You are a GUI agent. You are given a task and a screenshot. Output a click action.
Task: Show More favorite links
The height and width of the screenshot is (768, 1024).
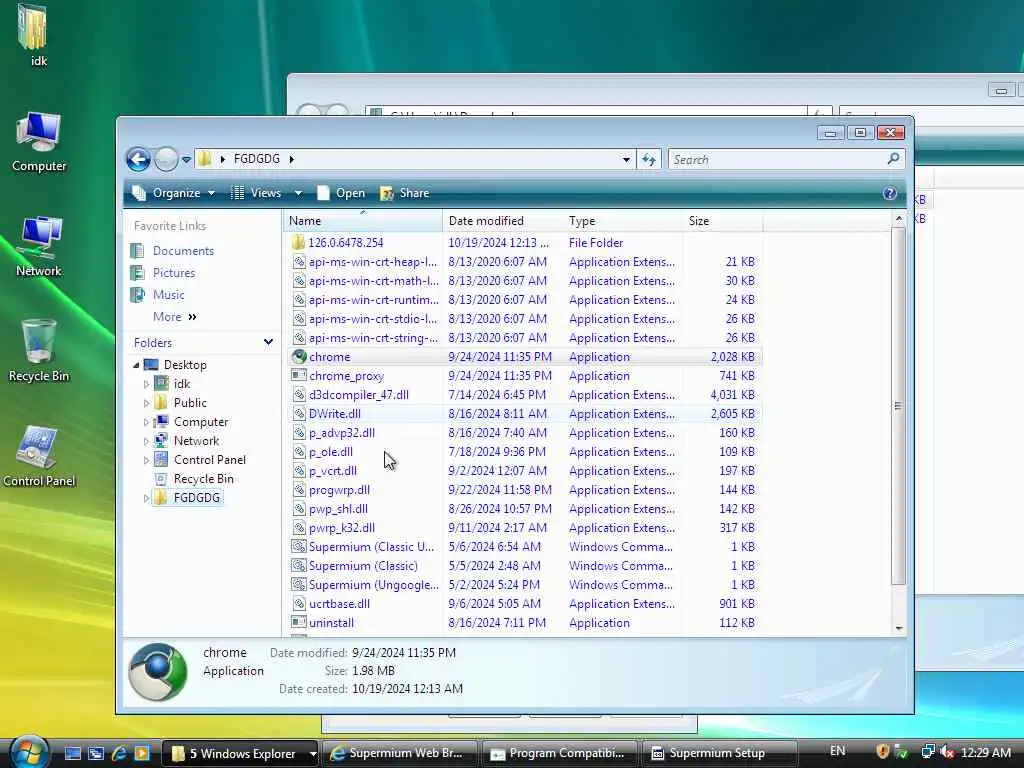pos(174,317)
